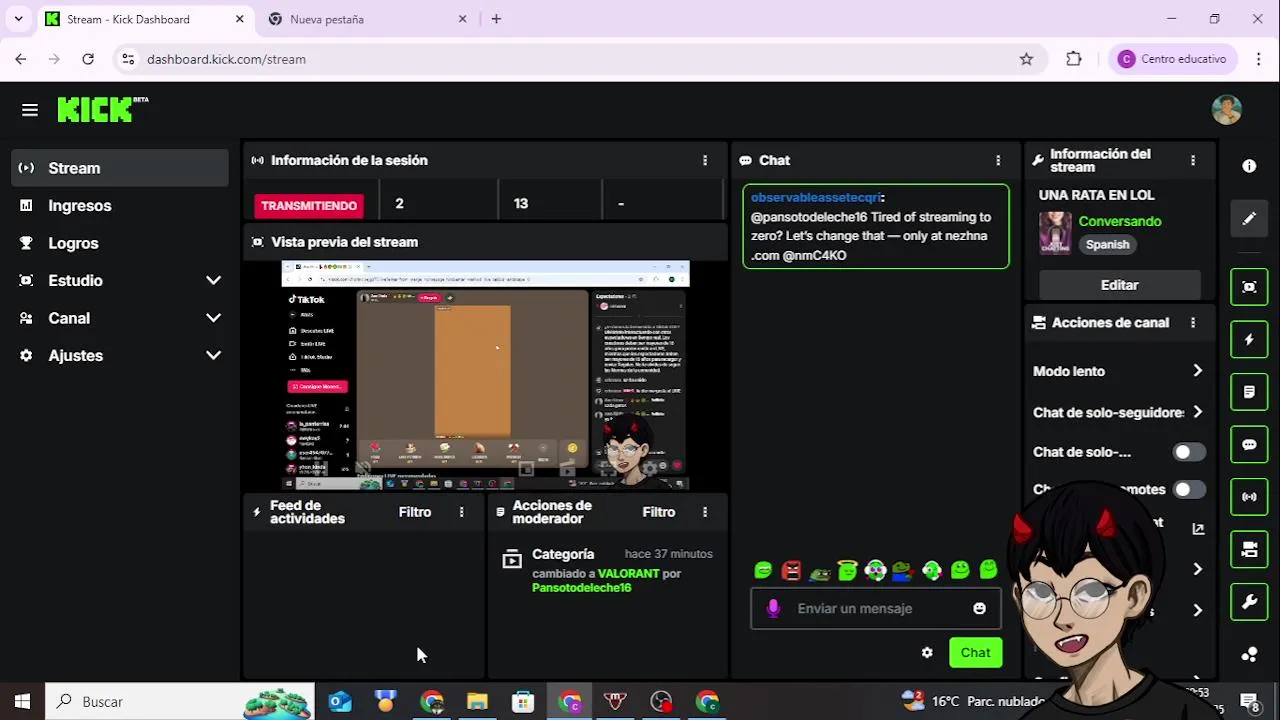Open File Explorer from the taskbar
Screen dimensions: 1280x720
(477, 702)
